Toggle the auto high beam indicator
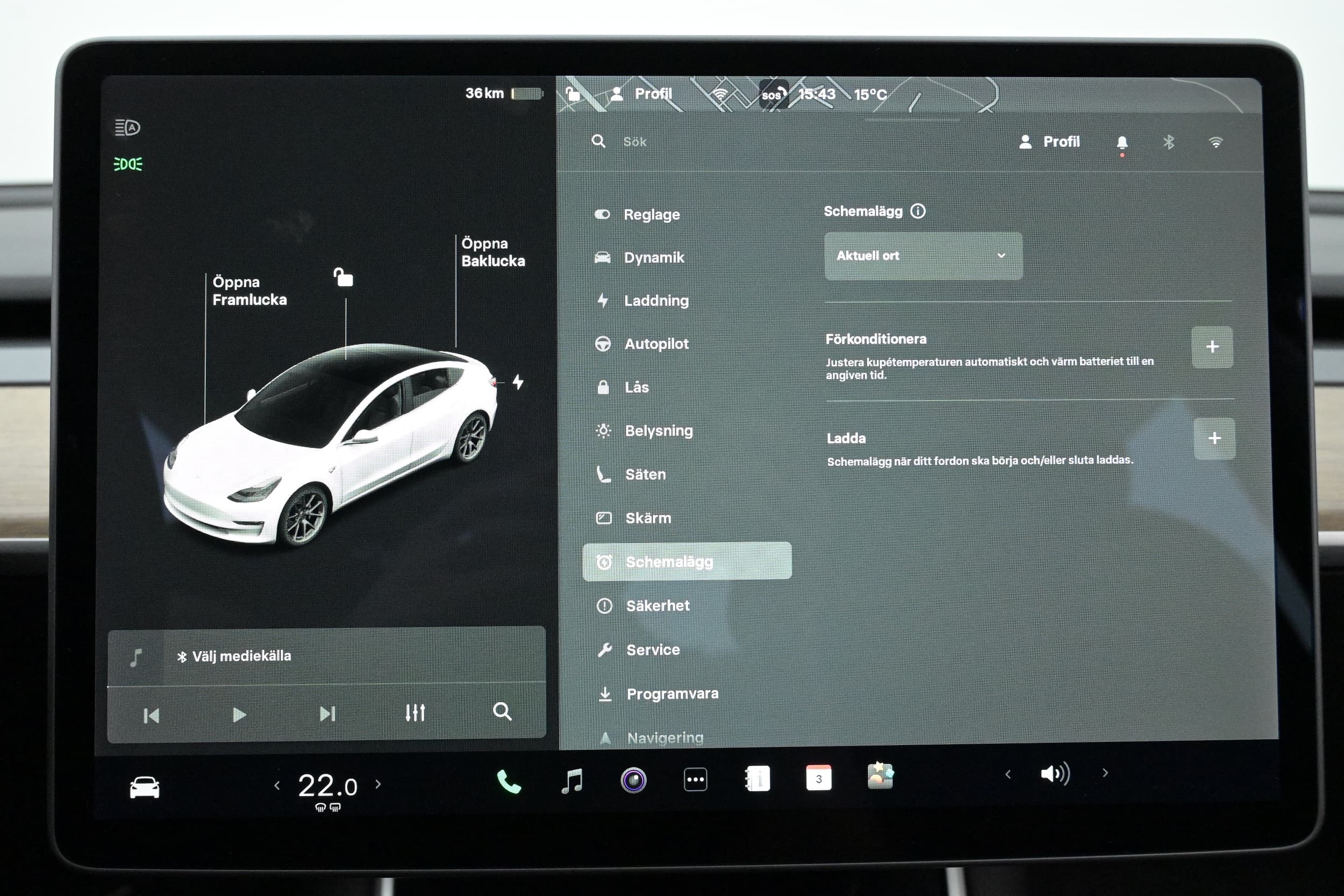This screenshot has height=896, width=1344. point(127,127)
